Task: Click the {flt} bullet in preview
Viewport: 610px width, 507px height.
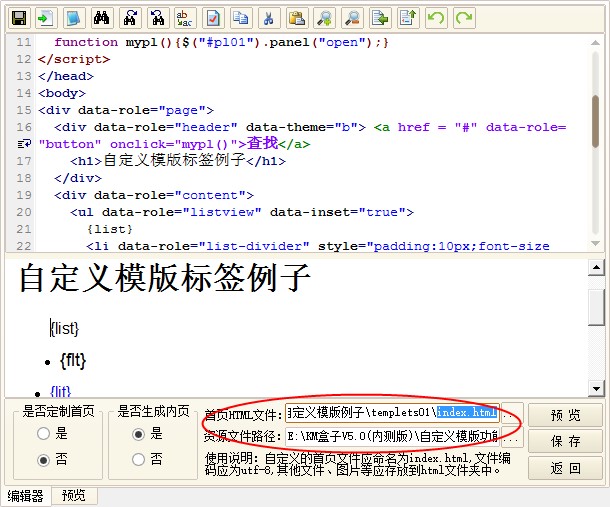Action: (73, 361)
